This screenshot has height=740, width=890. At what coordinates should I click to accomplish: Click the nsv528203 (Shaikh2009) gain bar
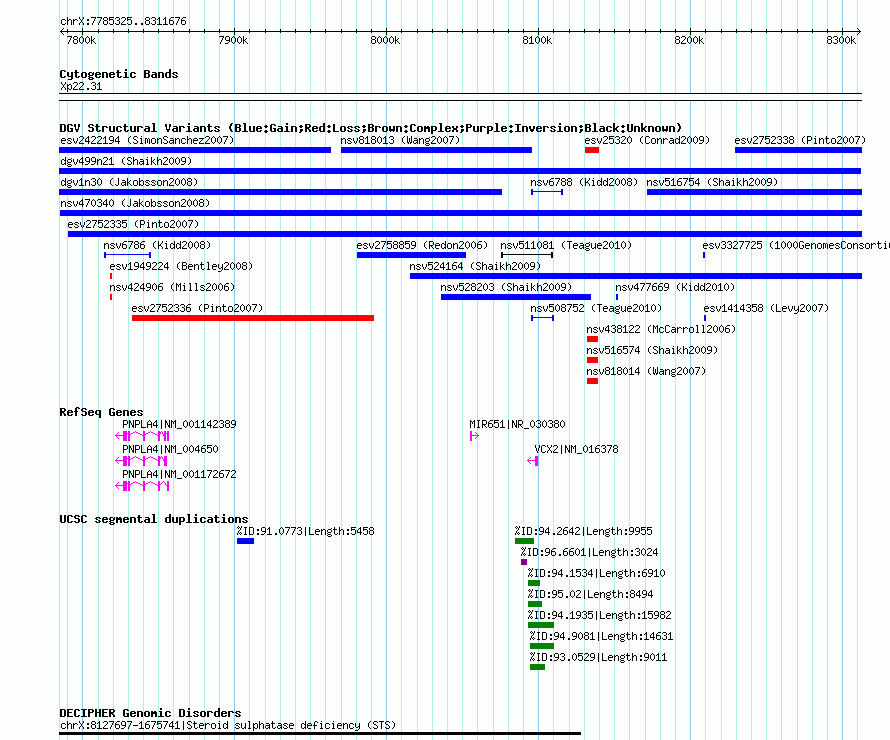515,297
